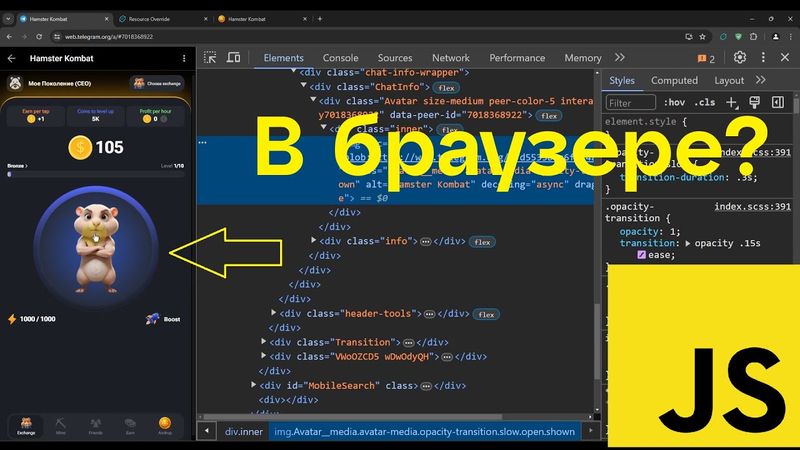The image size is (800, 450).
Task: Open the issues counter showing 2
Action: [x=706, y=59]
